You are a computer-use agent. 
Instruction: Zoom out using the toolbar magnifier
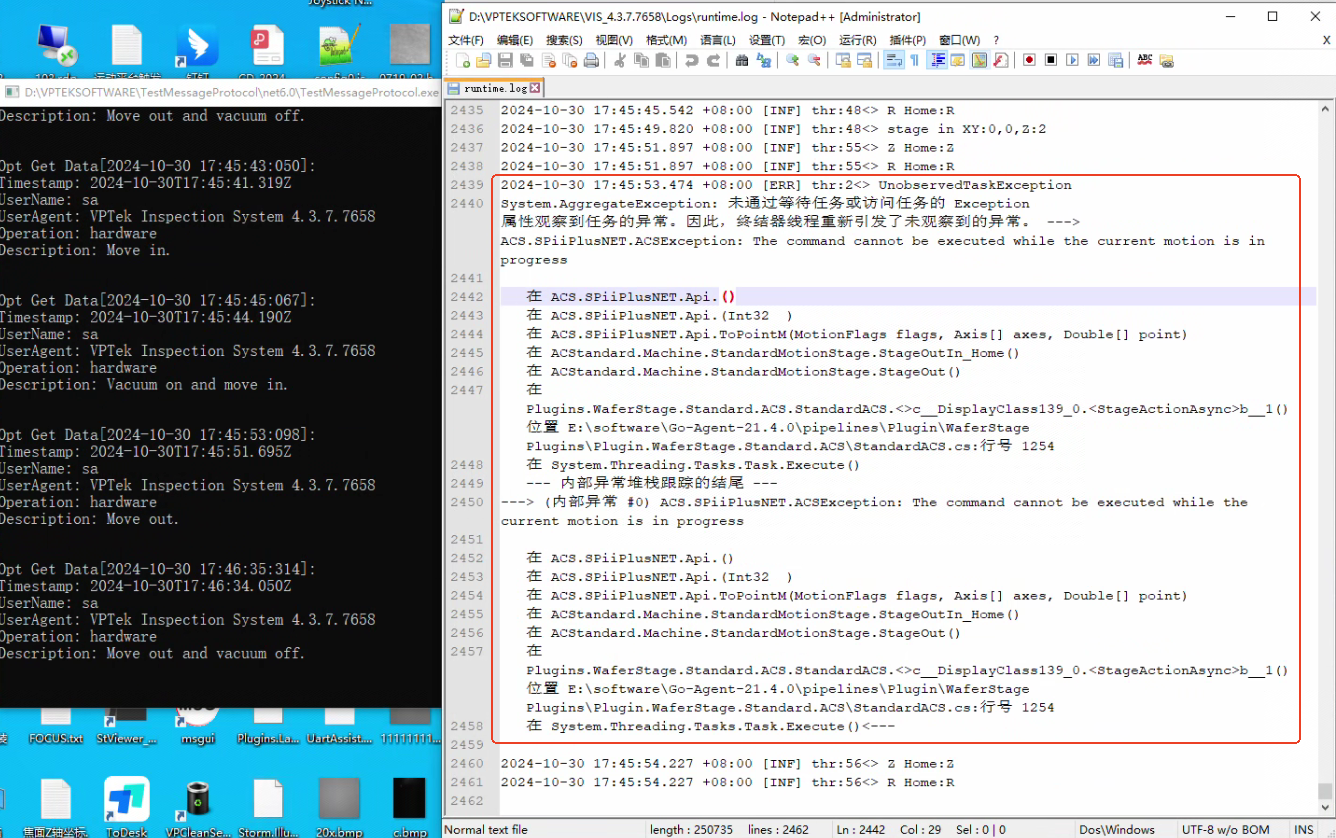pyautogui.click(x=814, y=60)
